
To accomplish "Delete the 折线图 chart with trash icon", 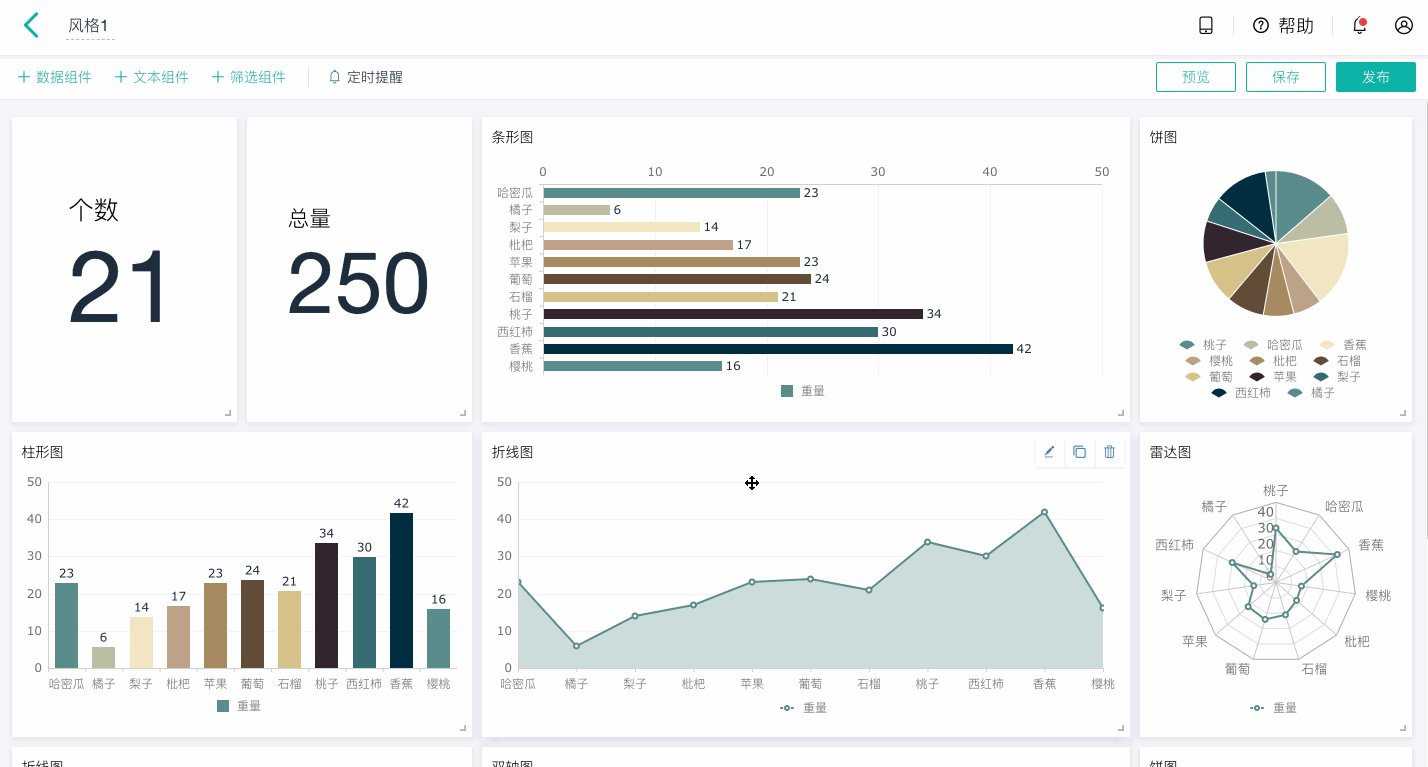I will point(1109,452).
